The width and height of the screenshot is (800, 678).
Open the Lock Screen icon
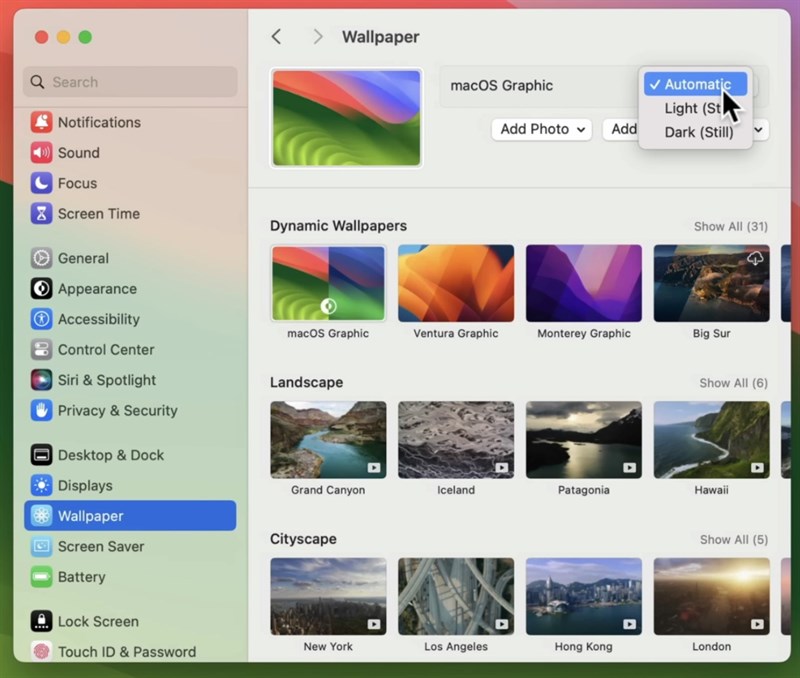pyautogui.click(x=41, y=621)
